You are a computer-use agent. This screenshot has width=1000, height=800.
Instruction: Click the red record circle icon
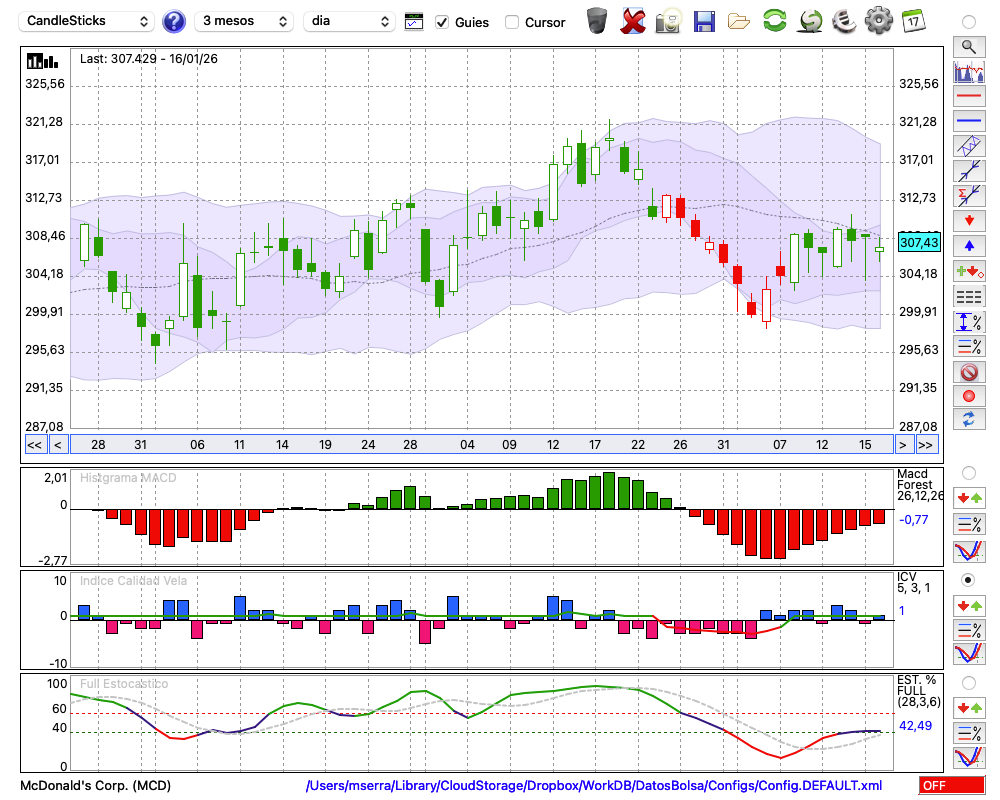click(969, 396)
